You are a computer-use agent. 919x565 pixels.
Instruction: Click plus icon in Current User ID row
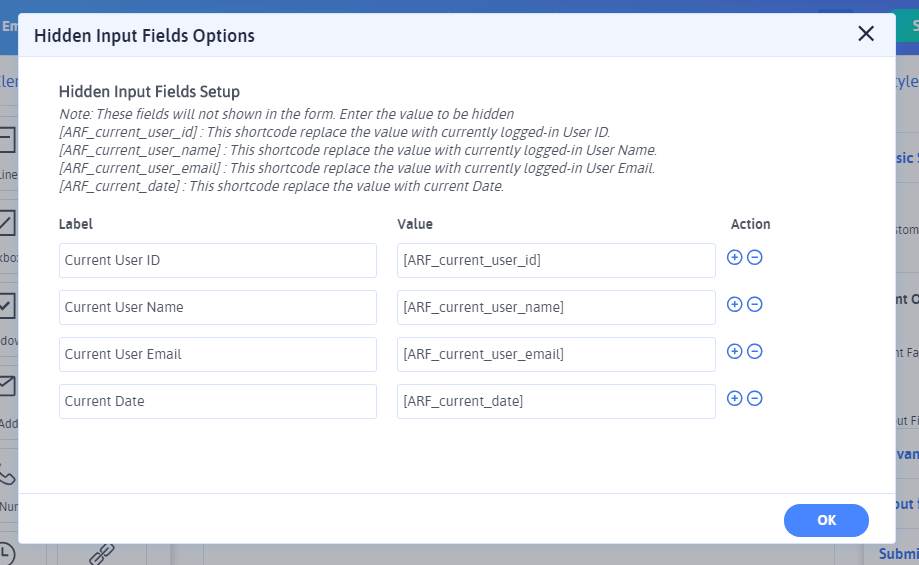click(x=734, y=257)
